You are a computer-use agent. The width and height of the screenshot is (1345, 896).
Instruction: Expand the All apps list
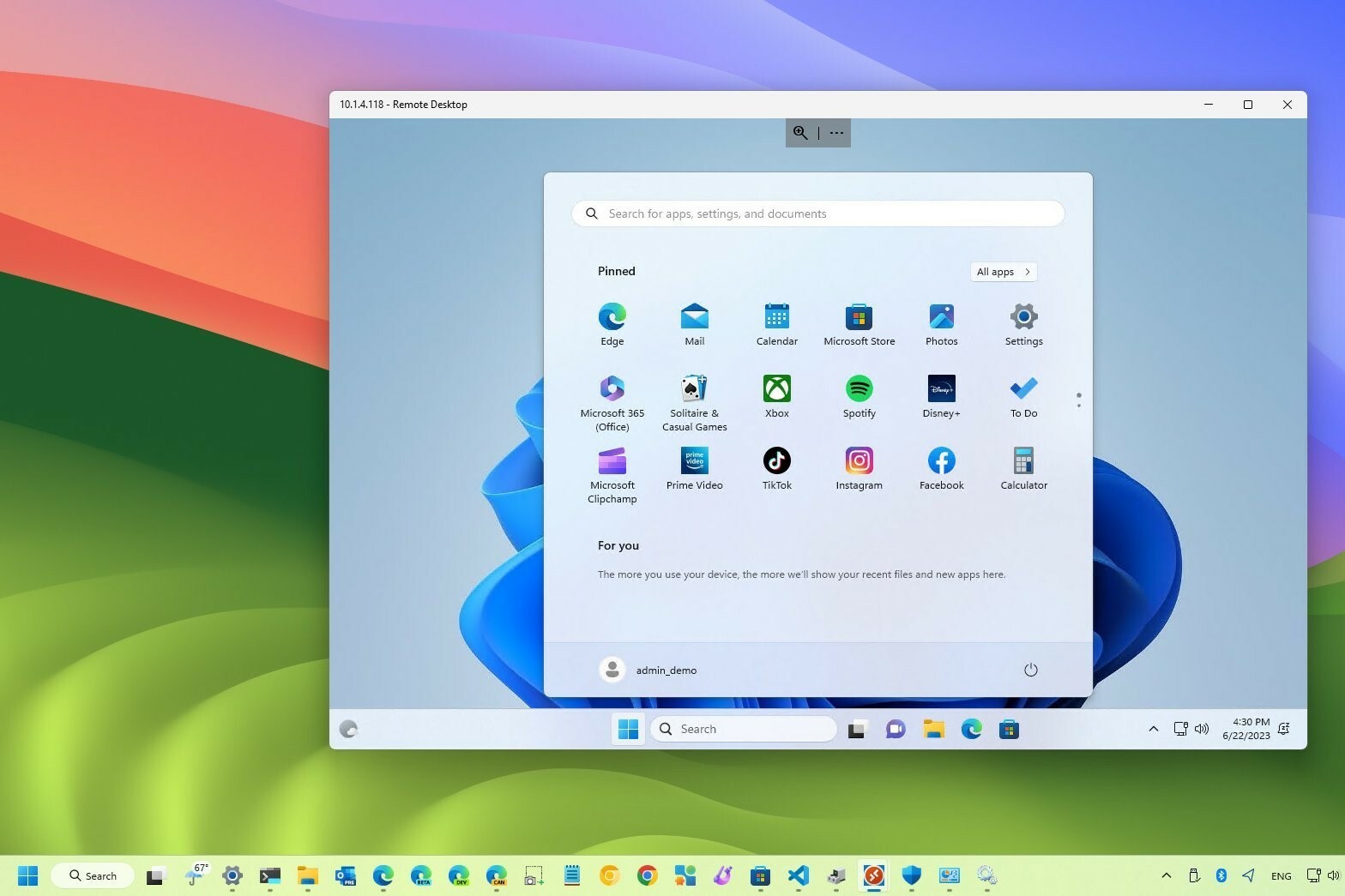coord(1004,272)
